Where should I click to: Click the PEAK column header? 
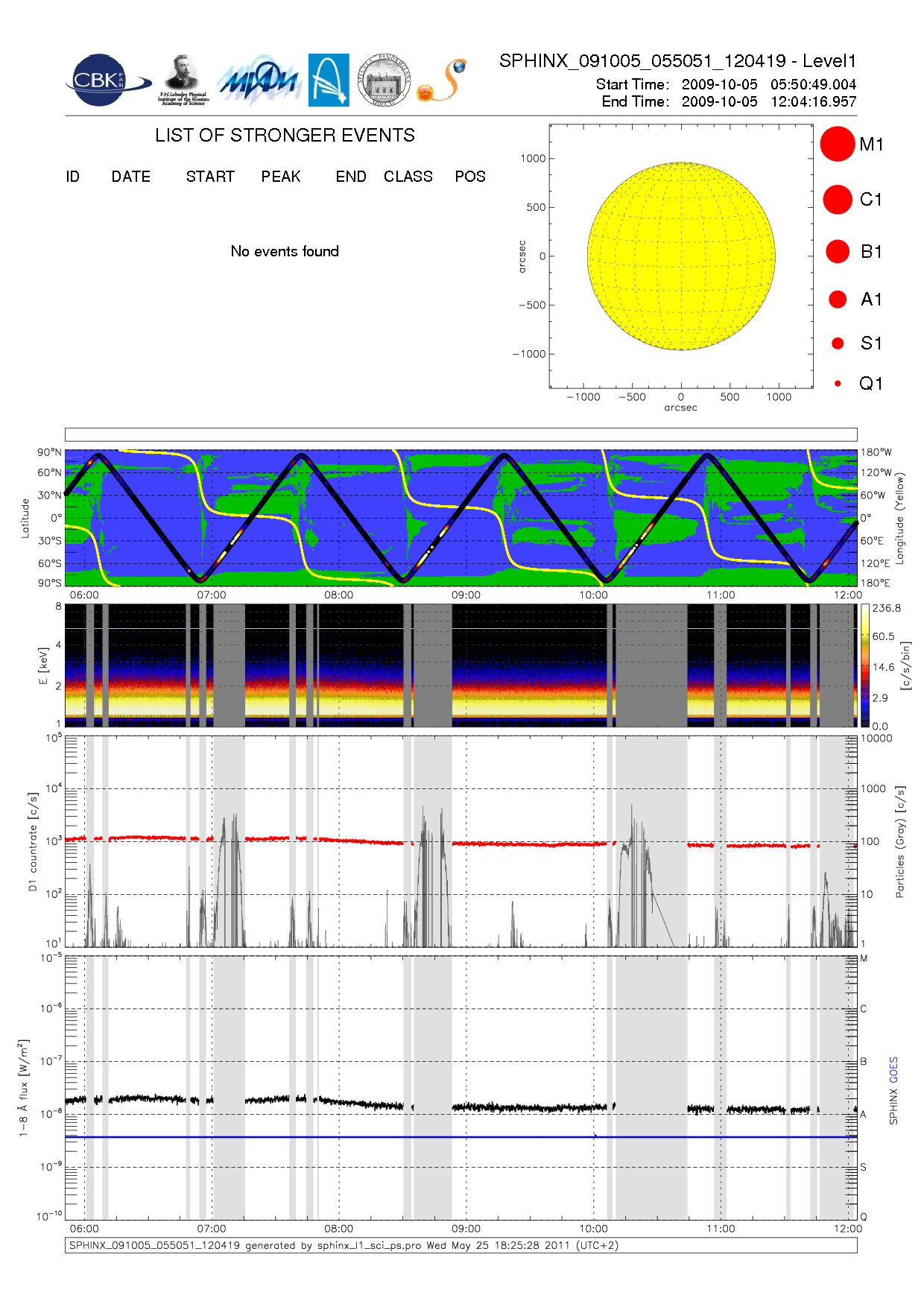coord(281,177)
